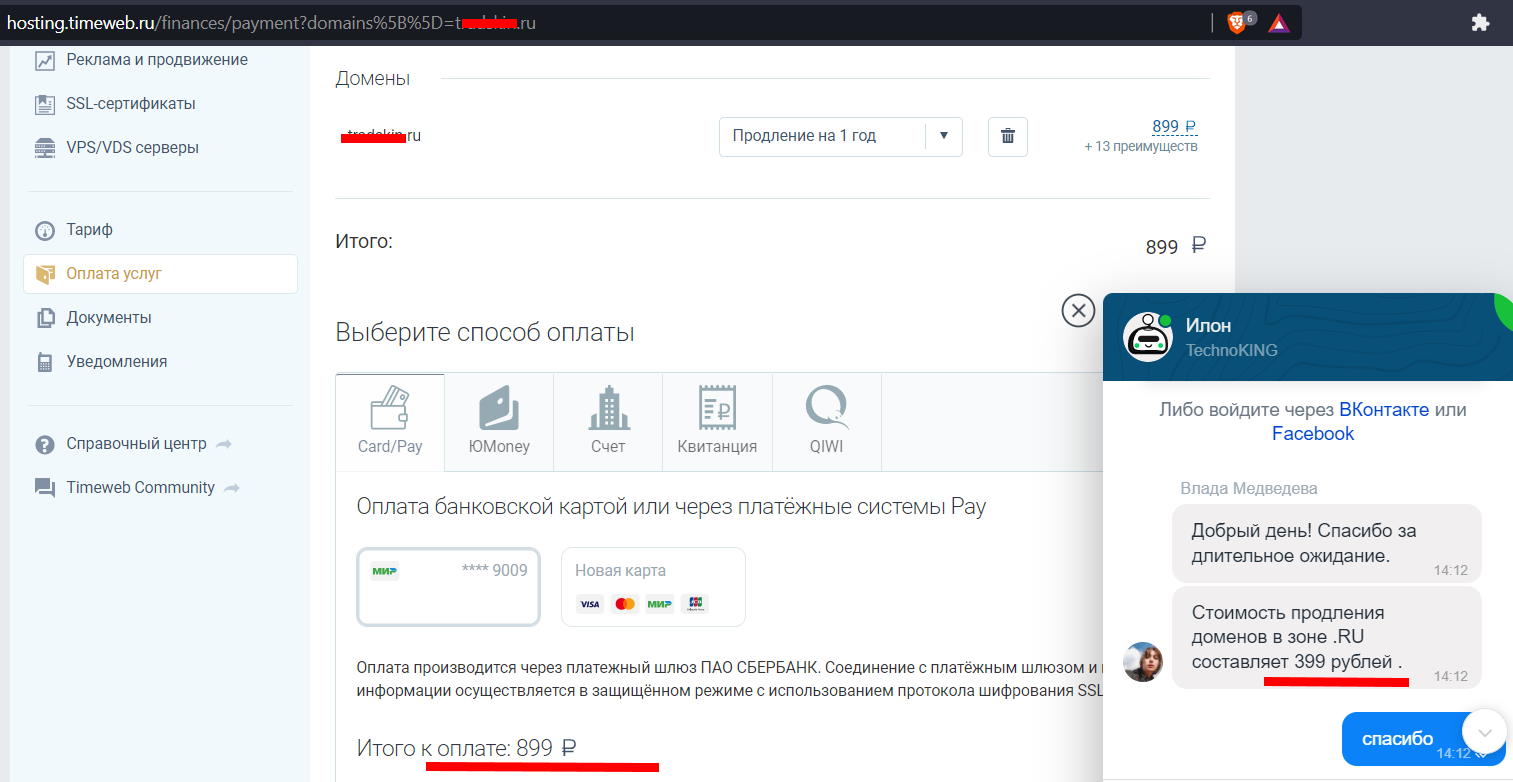Select the QIWI payment tab
Screen dimensions: 1513x782
coord(826,422)
